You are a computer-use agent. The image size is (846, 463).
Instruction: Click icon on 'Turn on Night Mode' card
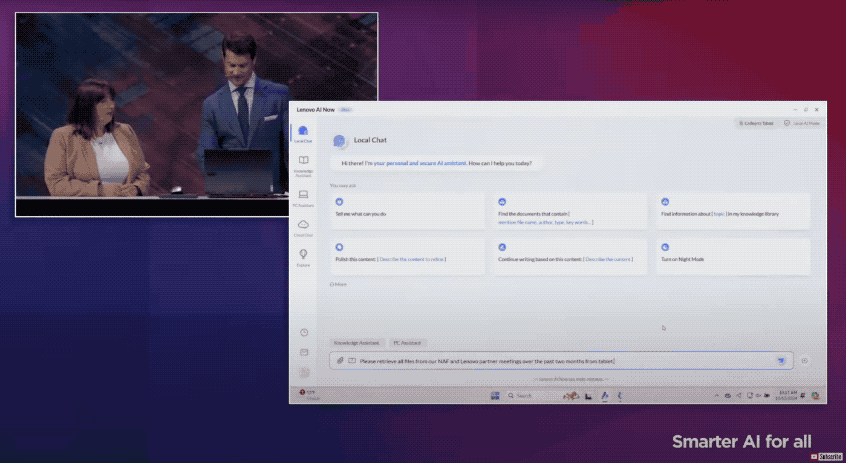click(665, 247)
